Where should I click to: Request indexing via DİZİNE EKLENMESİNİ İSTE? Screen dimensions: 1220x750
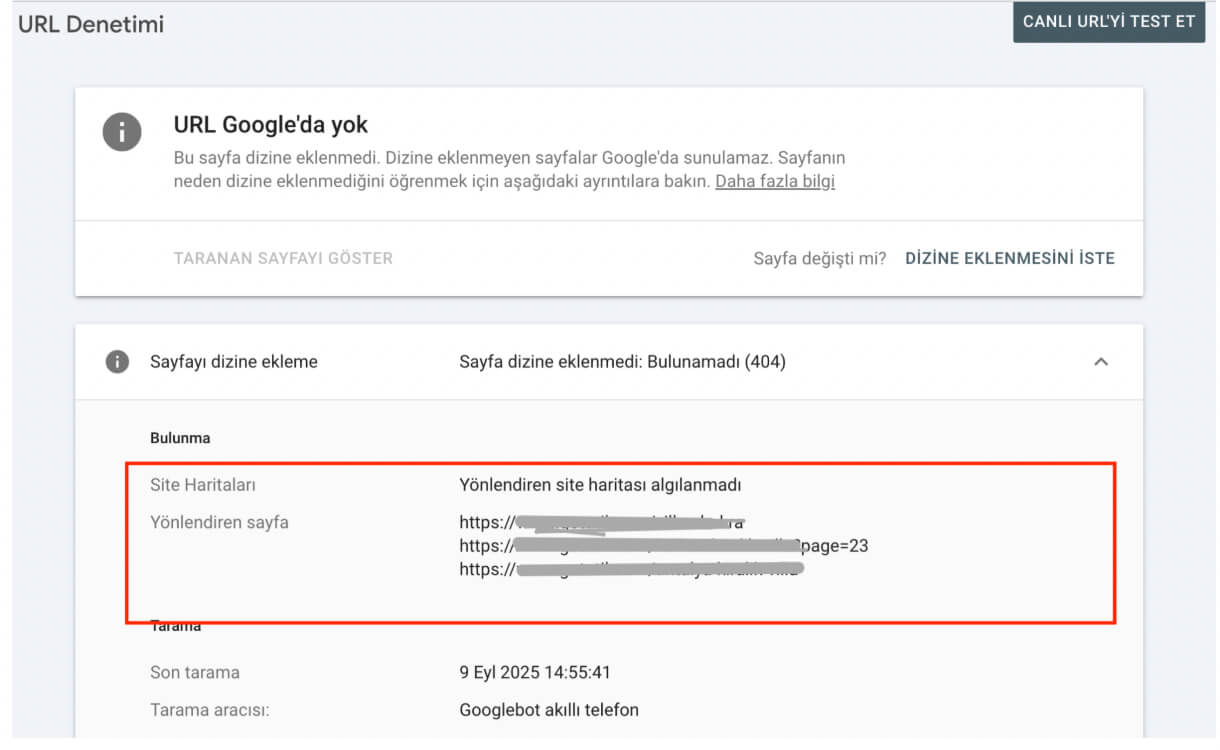click(x=1009, y=258)
